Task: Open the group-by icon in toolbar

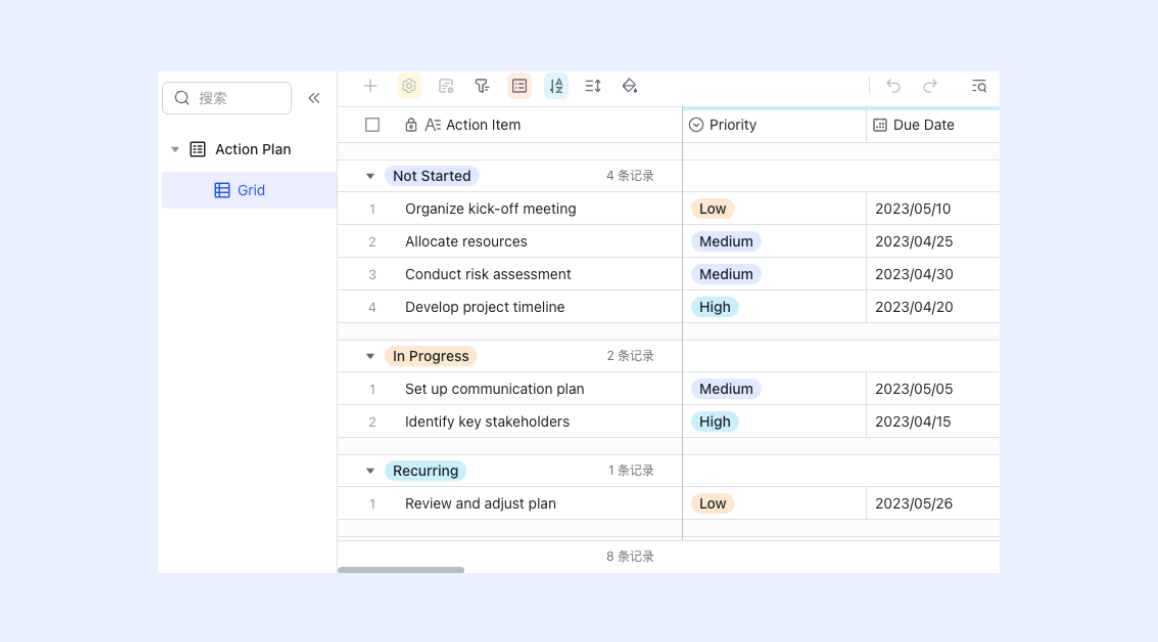Action: (519, 86)
